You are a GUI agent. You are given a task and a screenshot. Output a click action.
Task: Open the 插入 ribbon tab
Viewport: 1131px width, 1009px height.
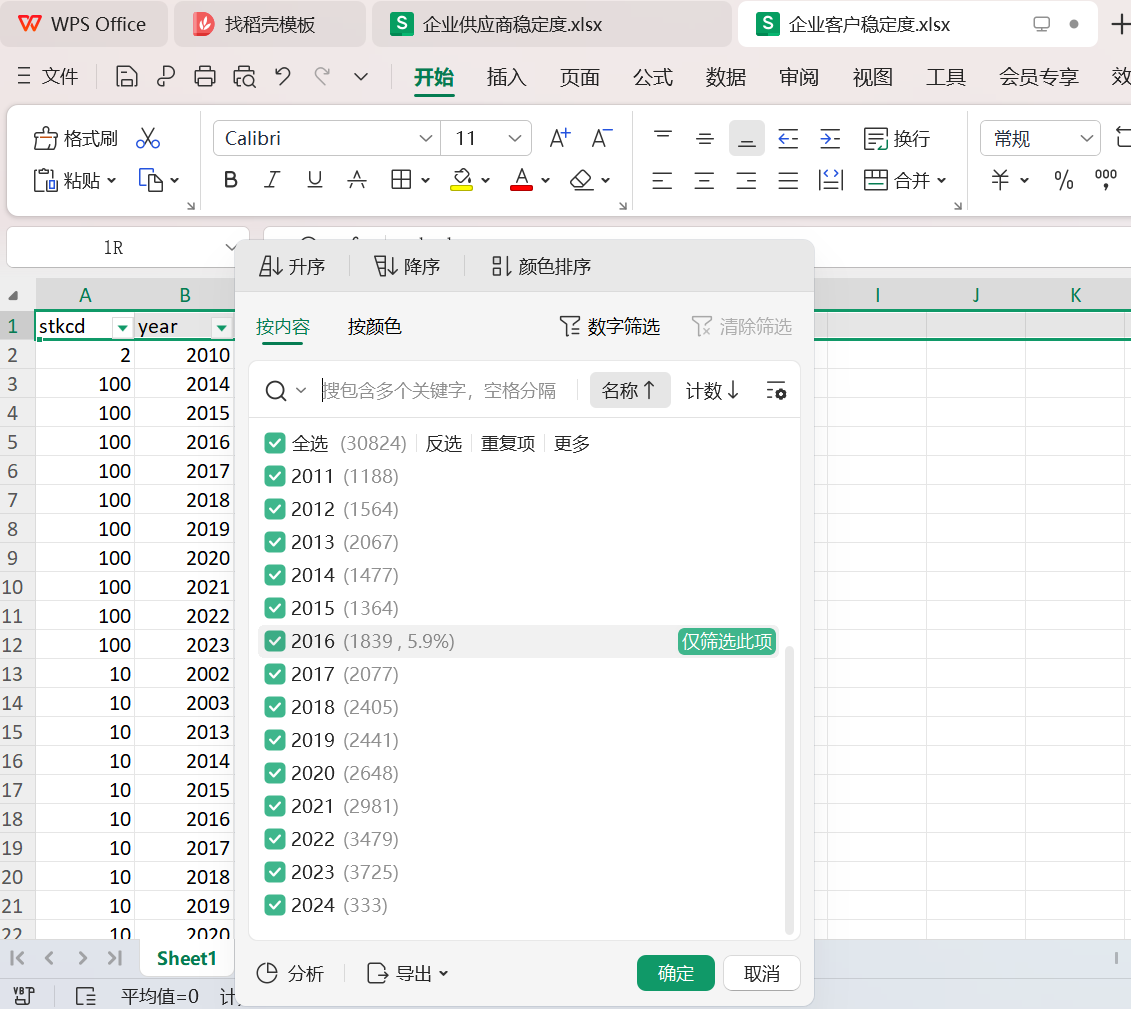[x=506, y=77]
